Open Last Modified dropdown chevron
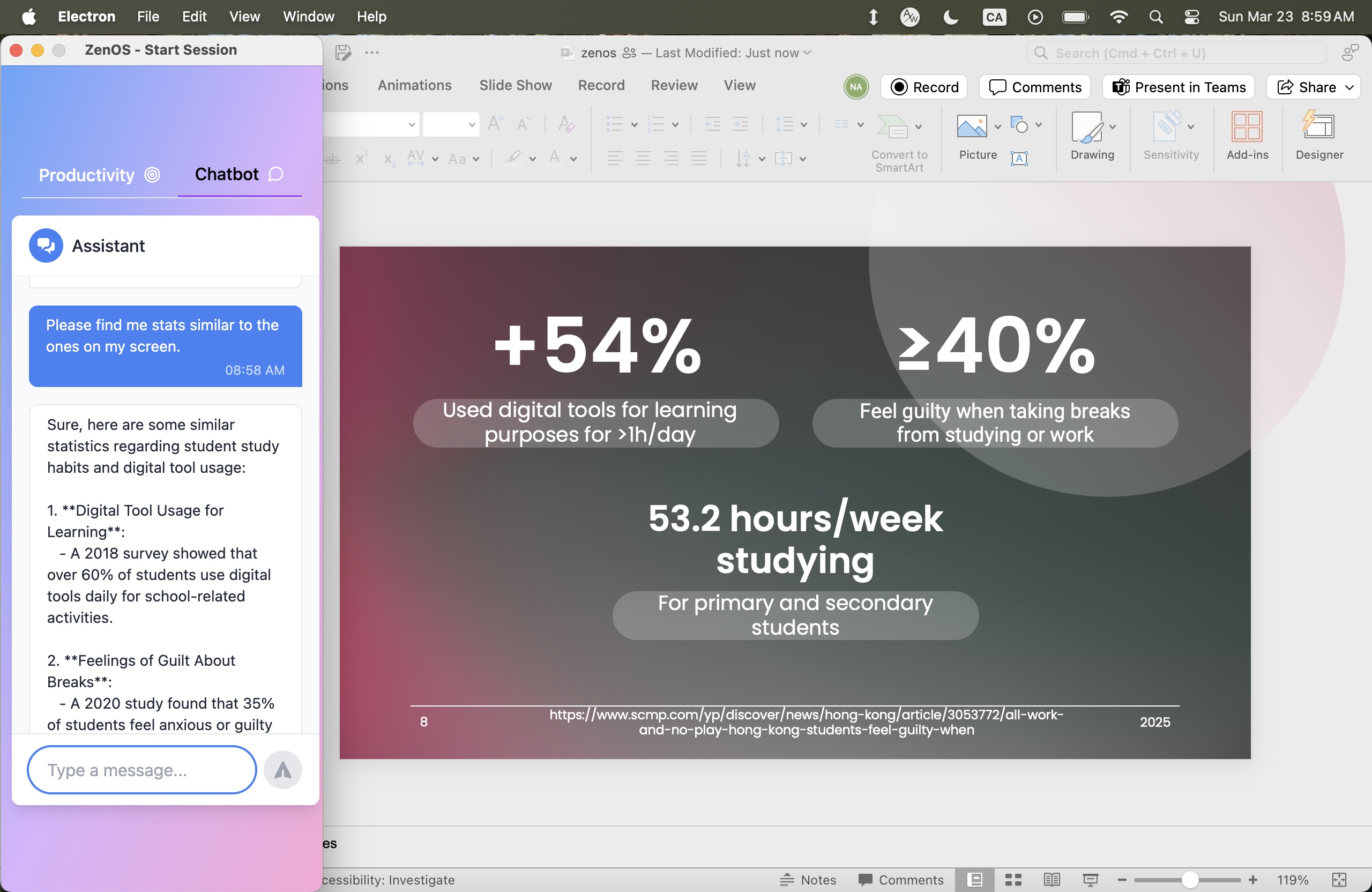Screen dimensions: 1372x892 [808, 53]
